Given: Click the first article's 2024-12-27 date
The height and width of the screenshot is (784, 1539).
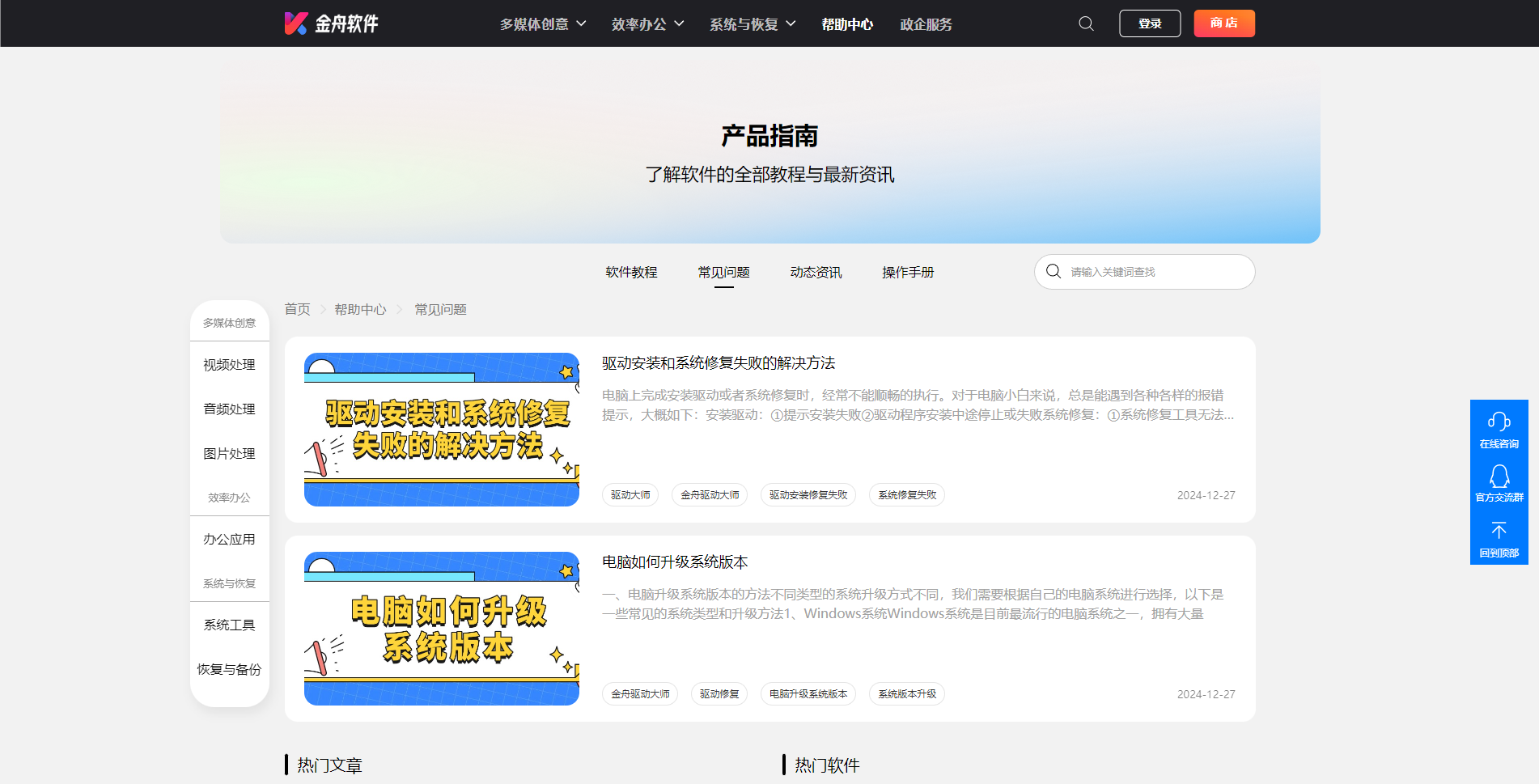Looking at the screenshot, I should pos(1206,495).
